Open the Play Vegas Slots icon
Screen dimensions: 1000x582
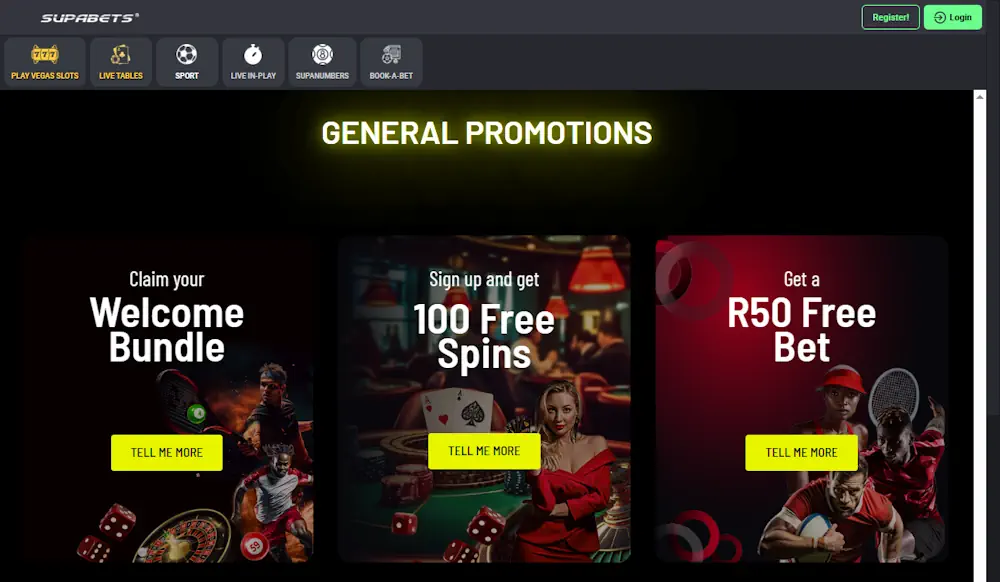click(x=45, y=54)
